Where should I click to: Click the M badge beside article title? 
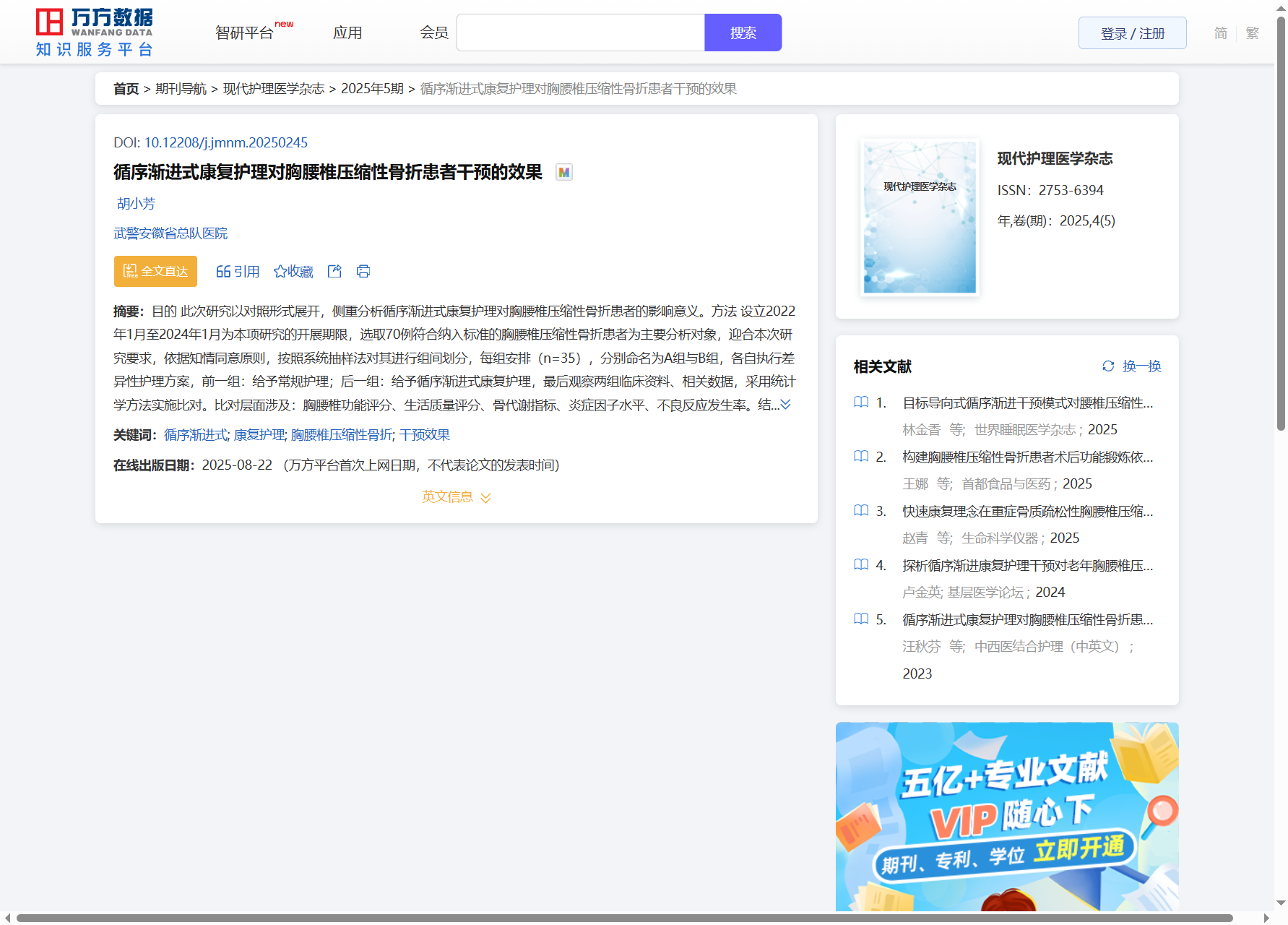(x=564, y=173)
